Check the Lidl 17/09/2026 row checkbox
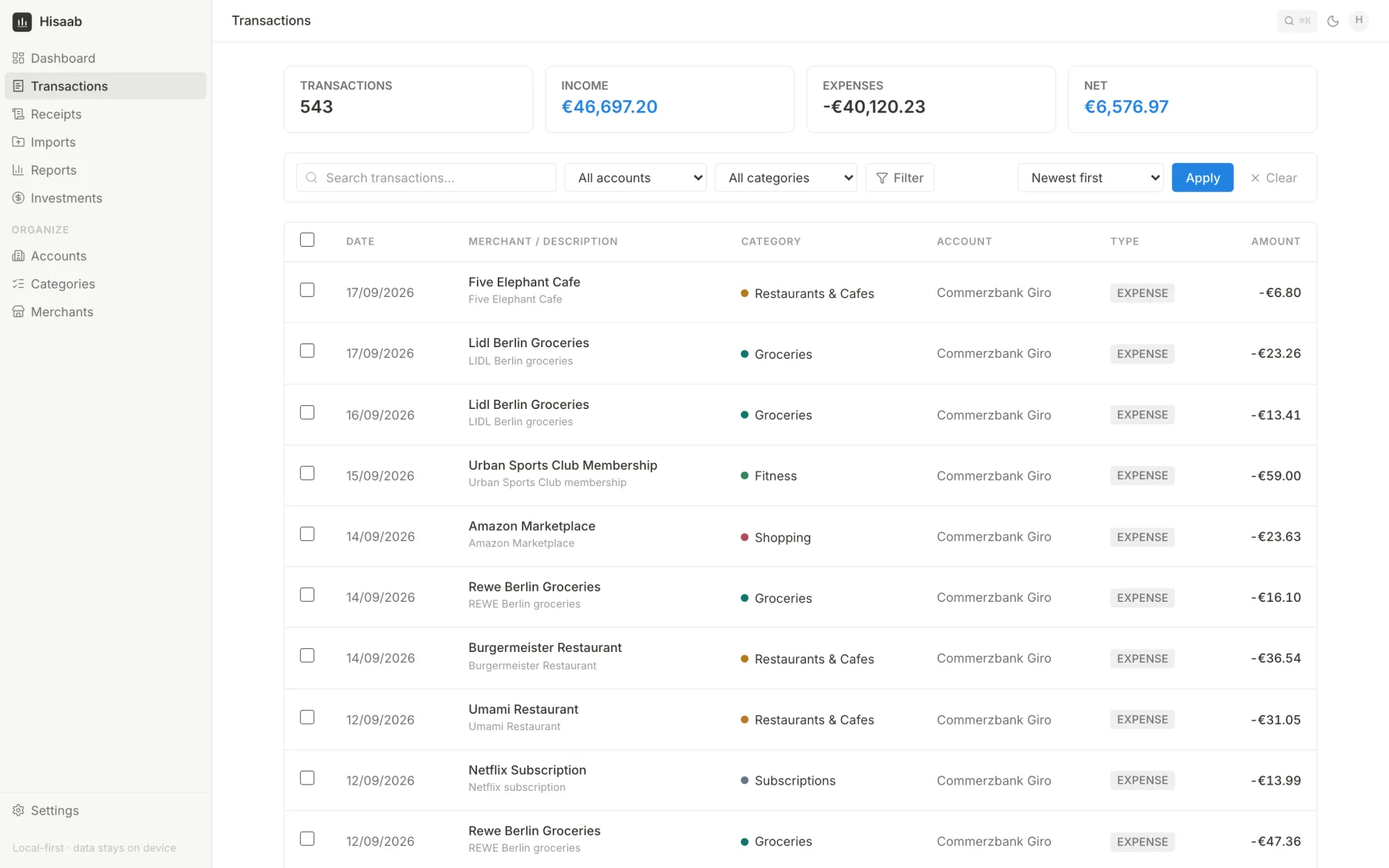Screen dimensions: 1389x868 pos(307,351)
